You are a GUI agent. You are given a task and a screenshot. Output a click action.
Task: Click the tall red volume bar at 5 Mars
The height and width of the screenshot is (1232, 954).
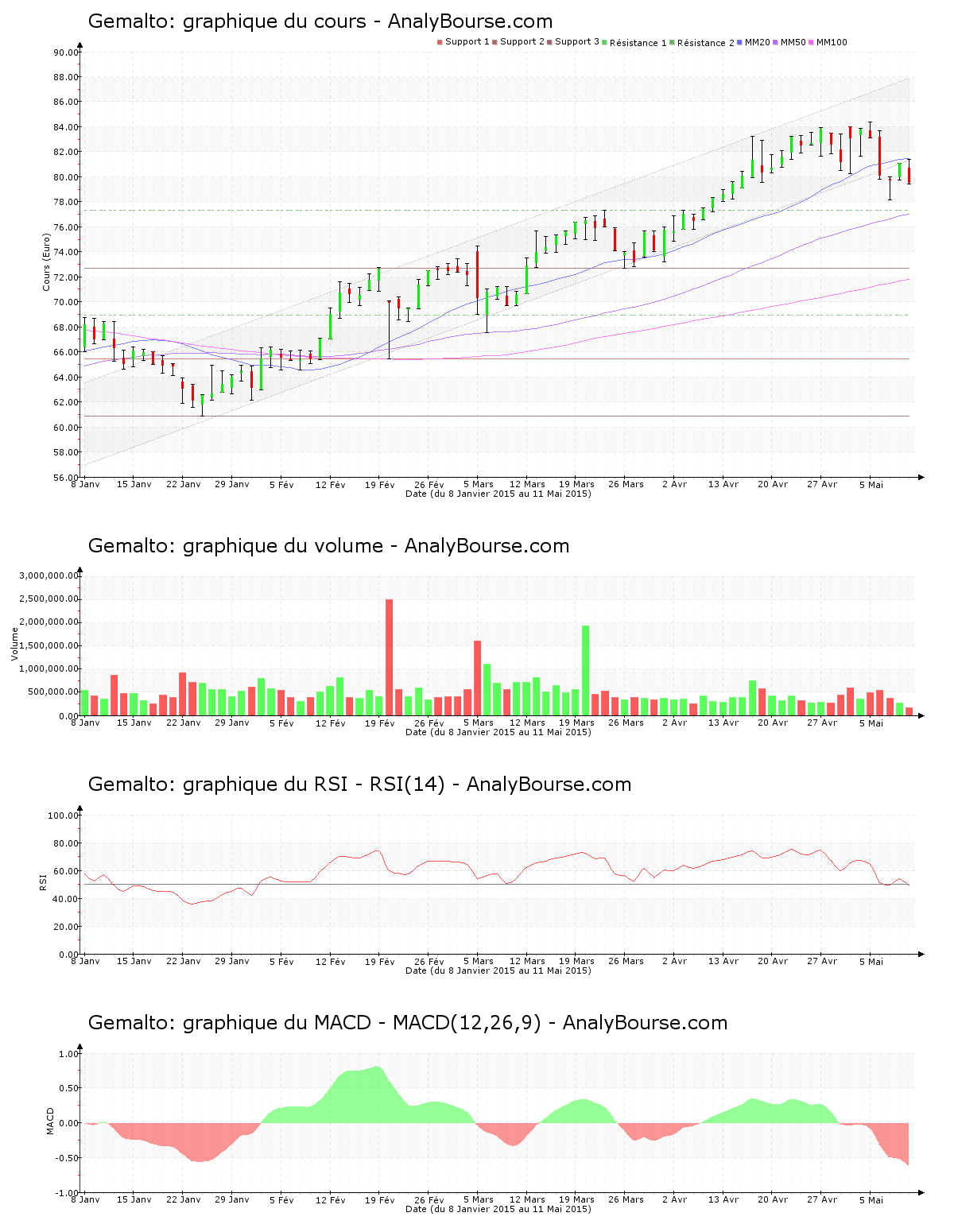pos(478,677)
